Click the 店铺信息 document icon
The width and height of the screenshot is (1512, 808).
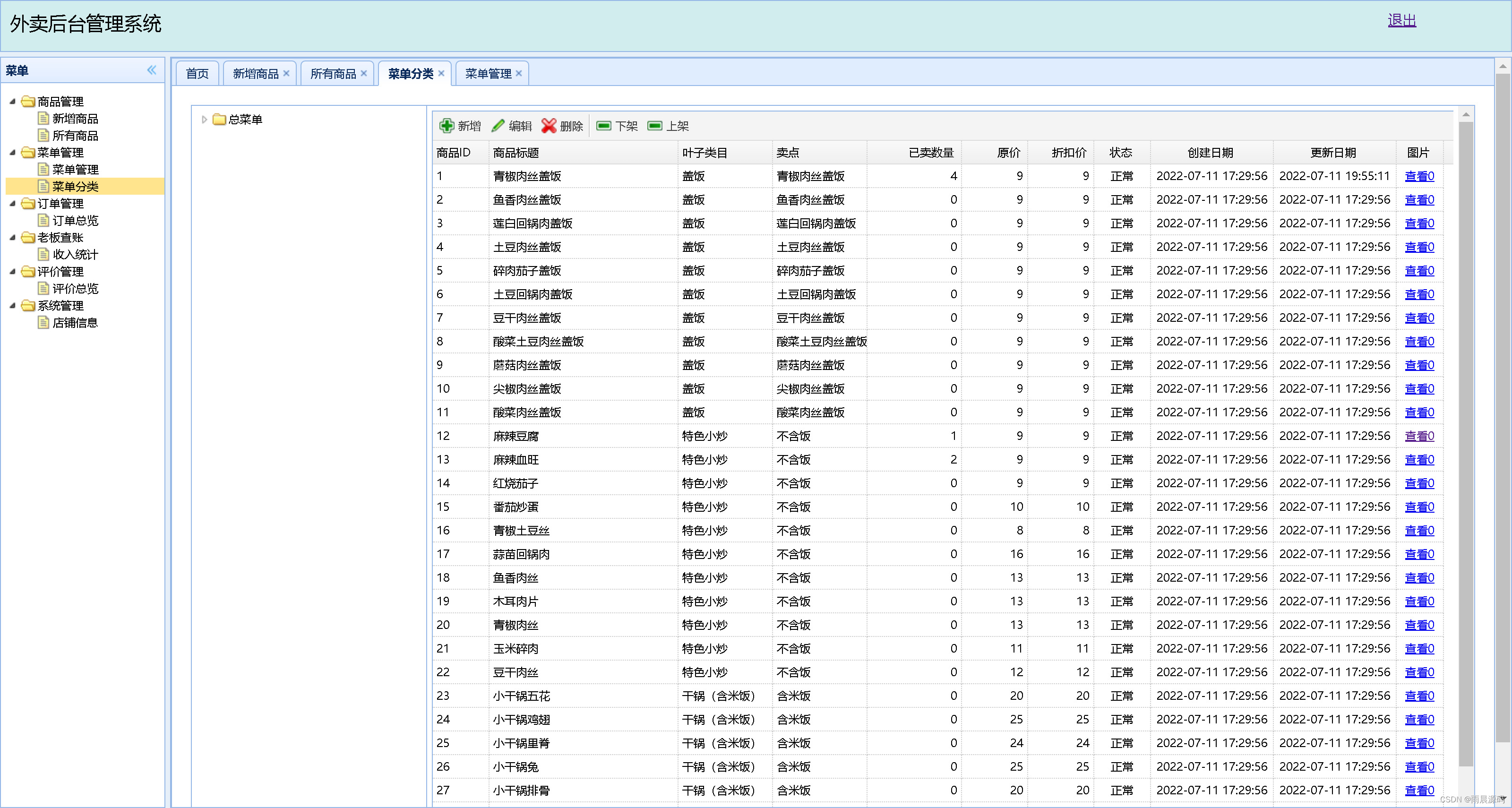click(x=43, y=322)
